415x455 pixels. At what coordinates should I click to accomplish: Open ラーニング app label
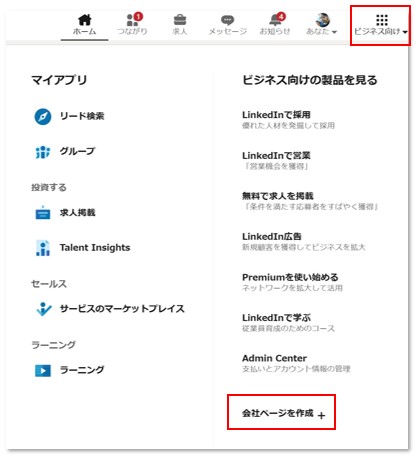click(82, 370)
